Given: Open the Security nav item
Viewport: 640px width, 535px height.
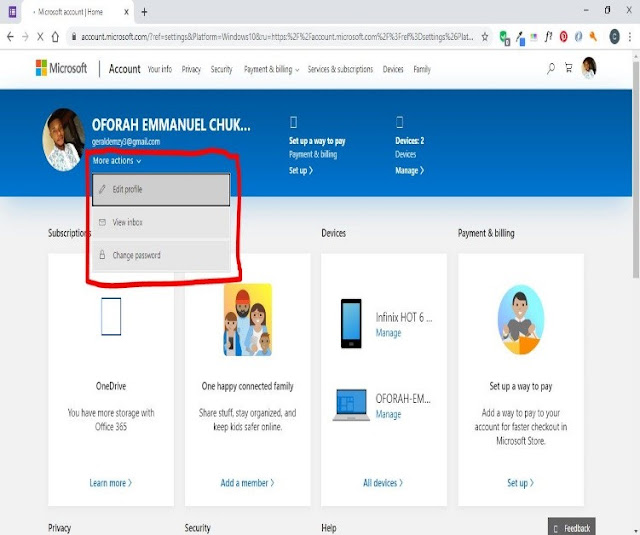Looking at the screenshot, I should [221, 69].
